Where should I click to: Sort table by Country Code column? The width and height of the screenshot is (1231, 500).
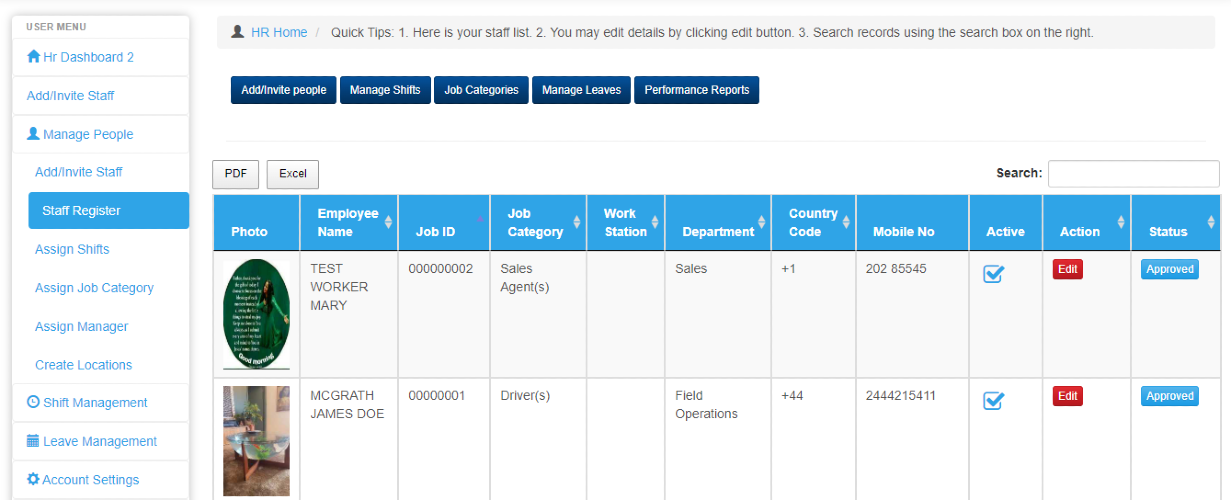tap(814, 222)
